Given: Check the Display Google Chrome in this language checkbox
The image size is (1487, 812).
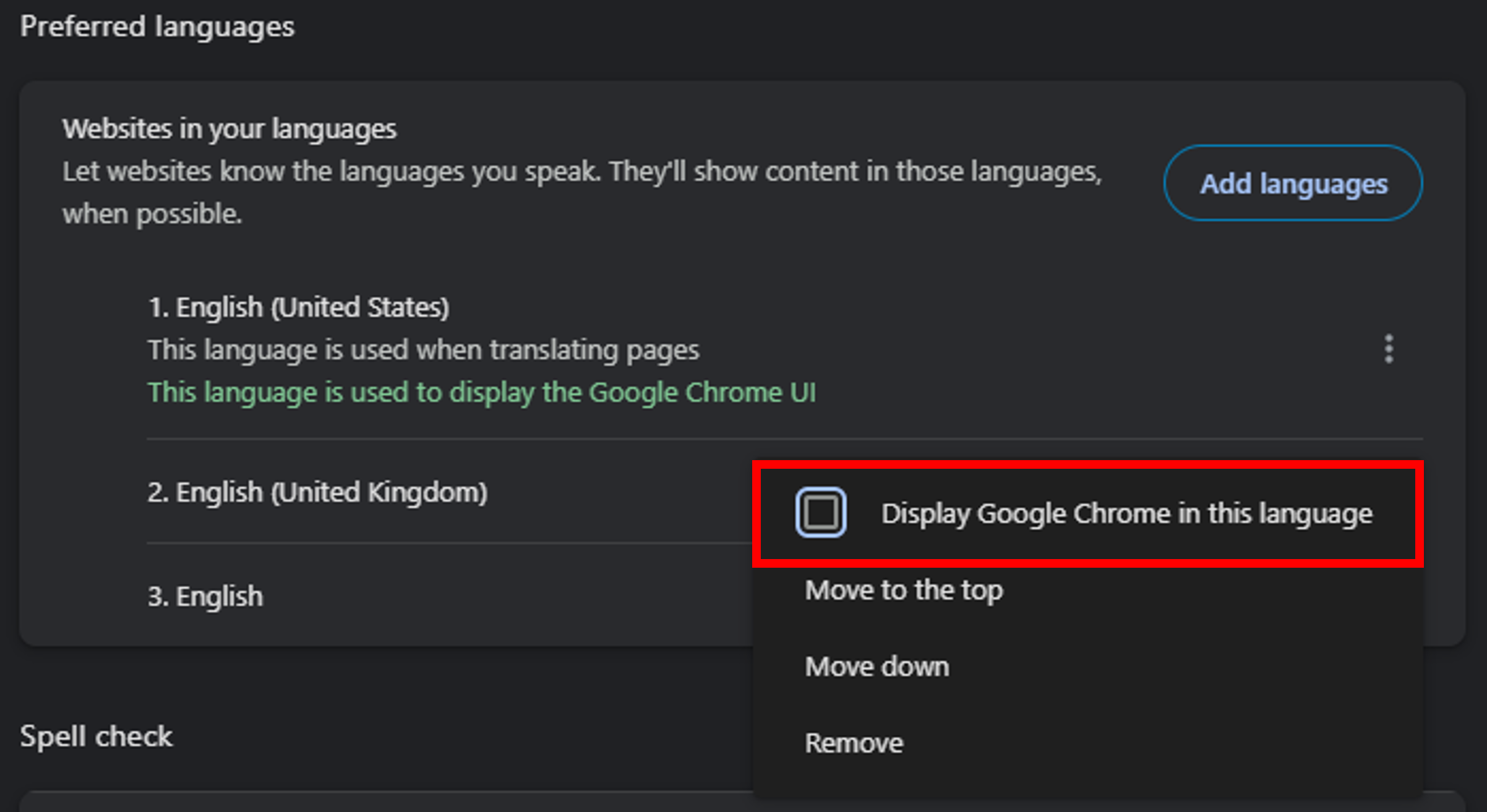Looking at the screenshot, I should [821, 513].
